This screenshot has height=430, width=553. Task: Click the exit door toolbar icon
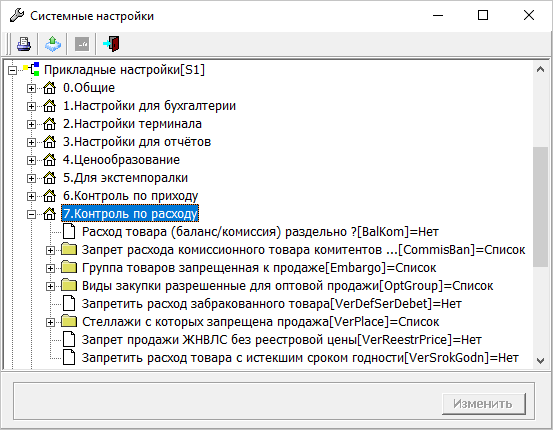pyautogui.click(x=111, y=44)
